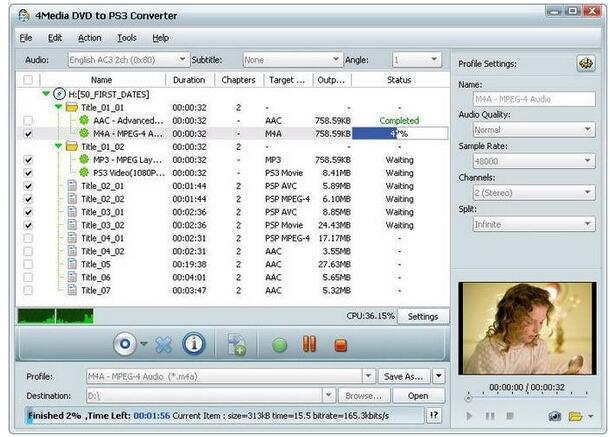Open the Sample Rate dropdown
The height and width of the screenshot is (437, 610).
[x=534, y=161]
